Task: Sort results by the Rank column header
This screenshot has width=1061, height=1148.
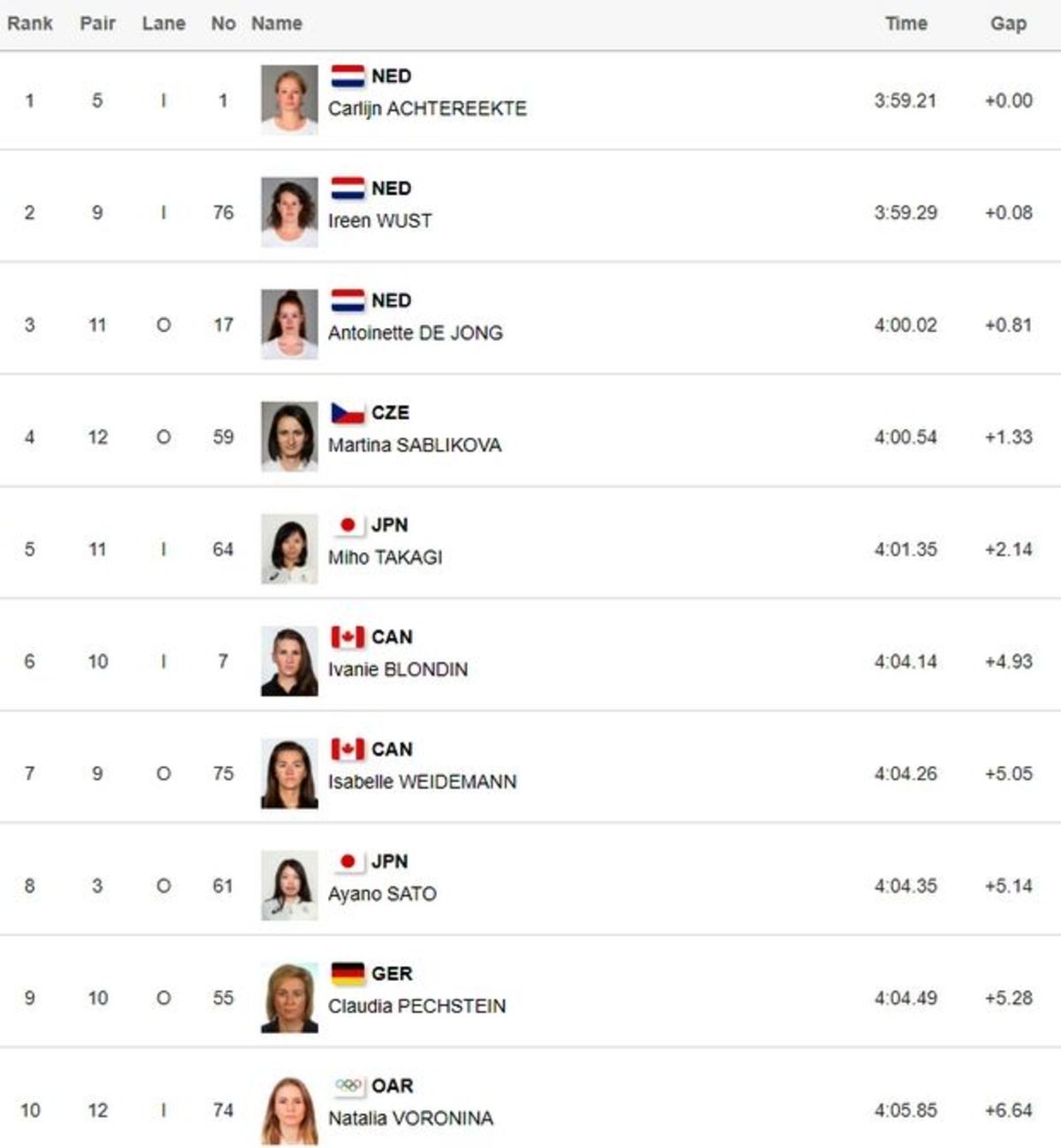Action: (x=30, y=23)
